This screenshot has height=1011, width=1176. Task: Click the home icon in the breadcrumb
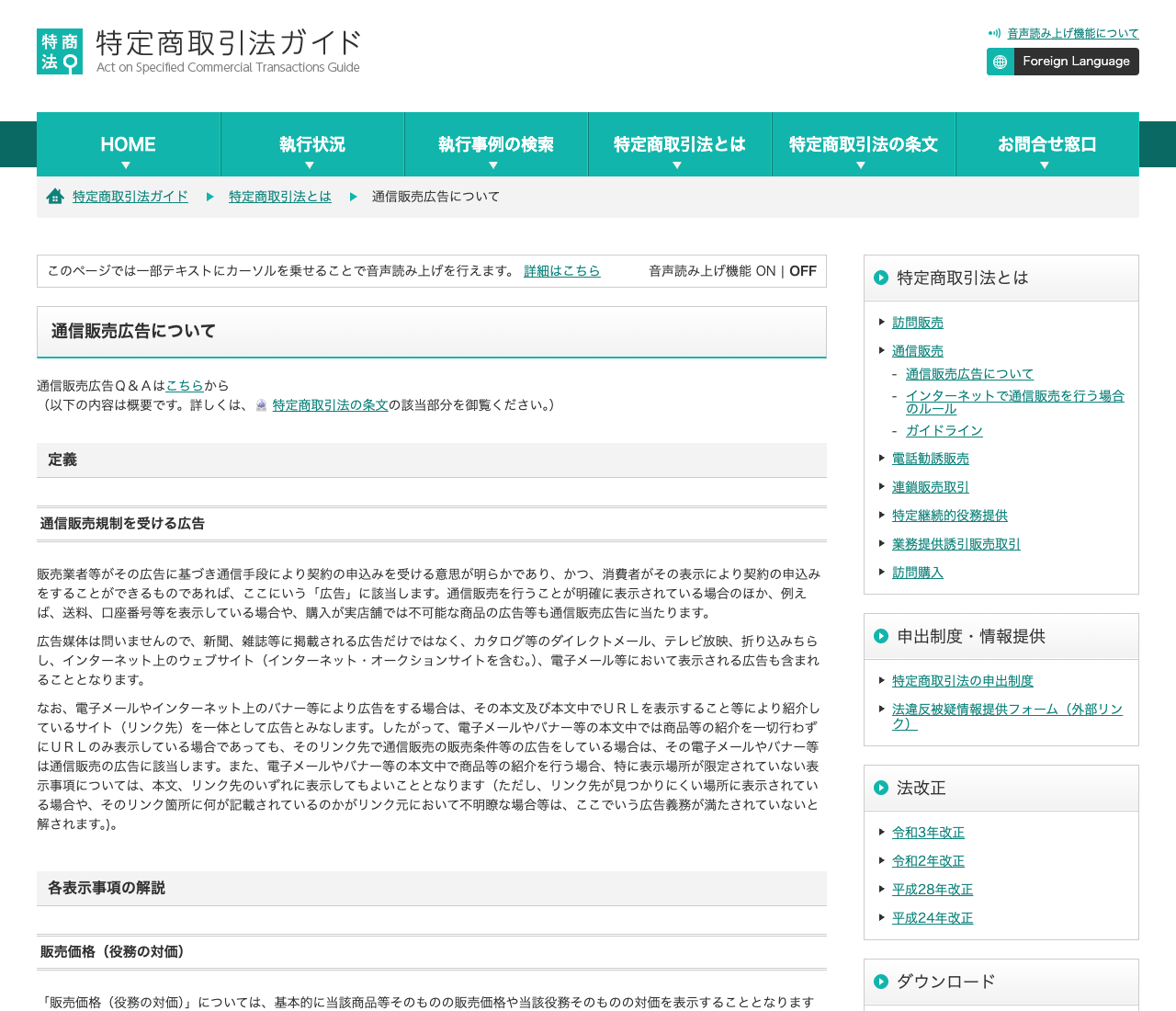pyautogui.click(x=55, y=197)
